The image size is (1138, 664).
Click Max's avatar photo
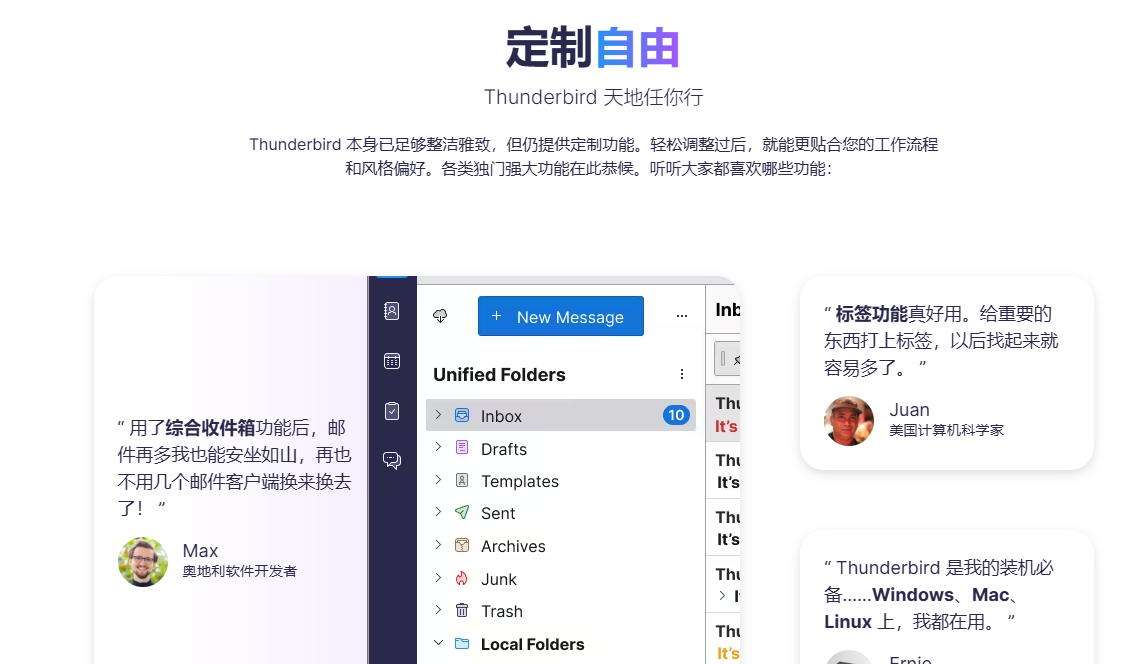tap(143, 562)
